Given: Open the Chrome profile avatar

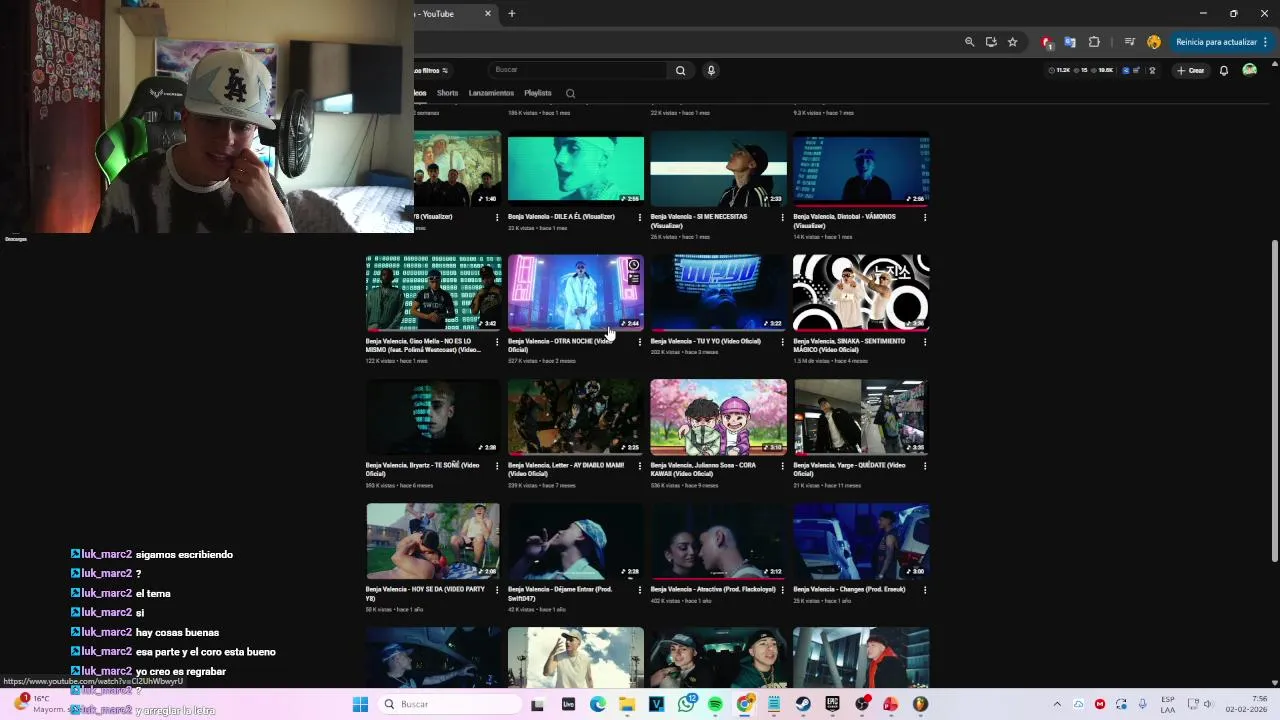Looking at the screenshot, I should pyautogui.click(x=1154, y=42).
